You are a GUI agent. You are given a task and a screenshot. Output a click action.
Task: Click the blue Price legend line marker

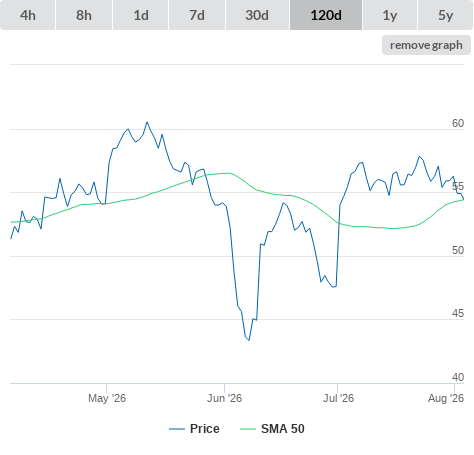tap(177, 429)
